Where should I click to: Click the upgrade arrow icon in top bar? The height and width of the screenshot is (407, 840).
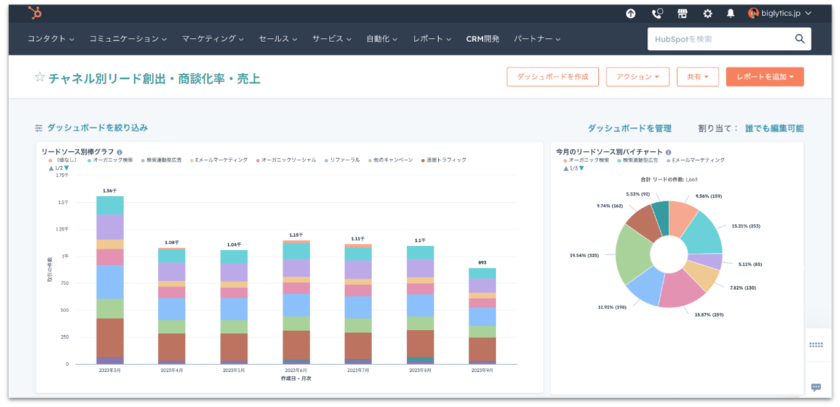pyautogui.click(x=630, y=14)
